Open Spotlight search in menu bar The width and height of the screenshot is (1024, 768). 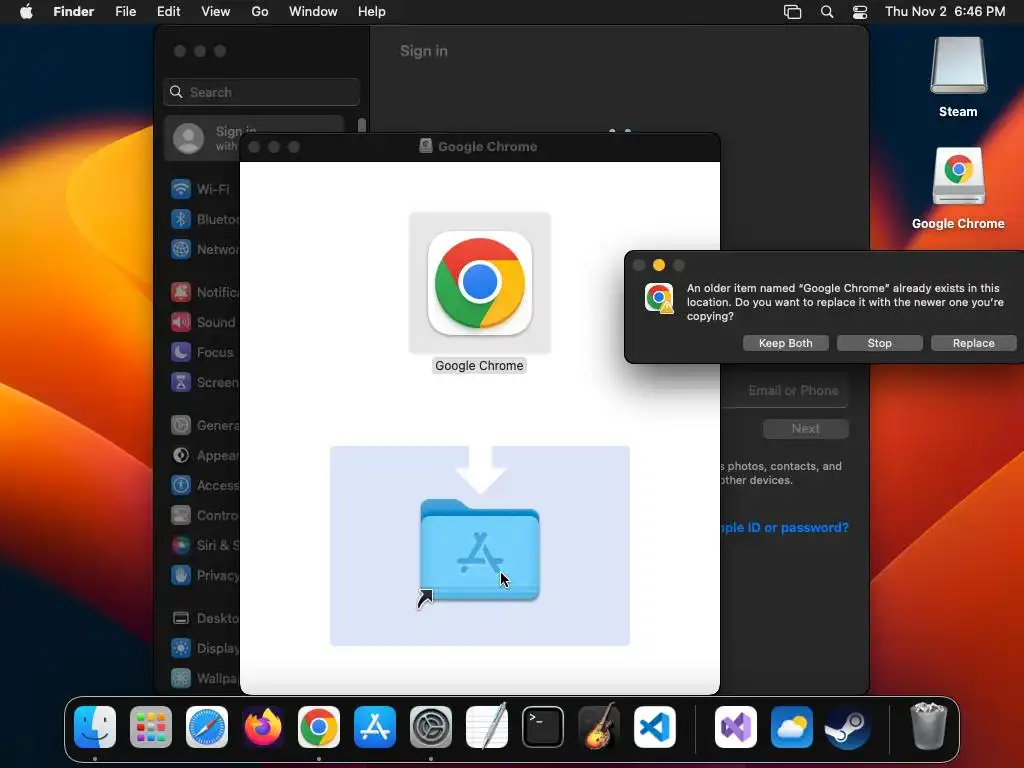(x=827, y=12)
